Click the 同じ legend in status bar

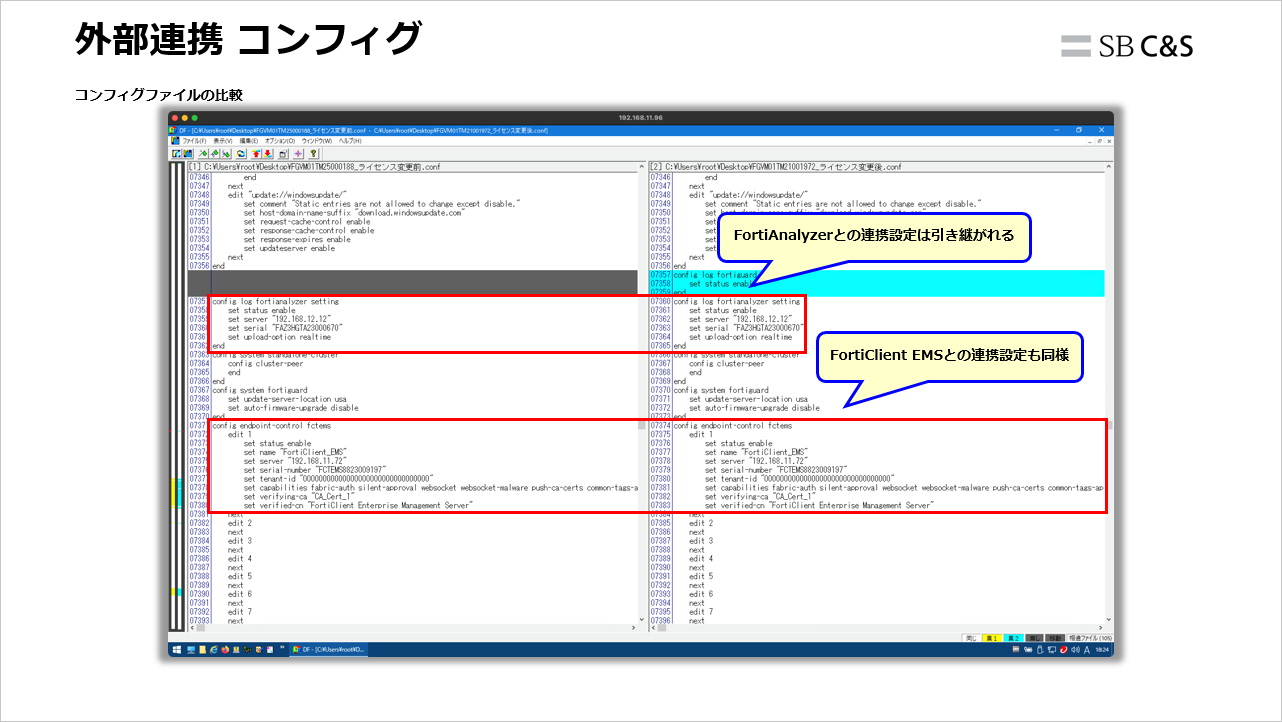pyautogui.click(x=971, y=637)
